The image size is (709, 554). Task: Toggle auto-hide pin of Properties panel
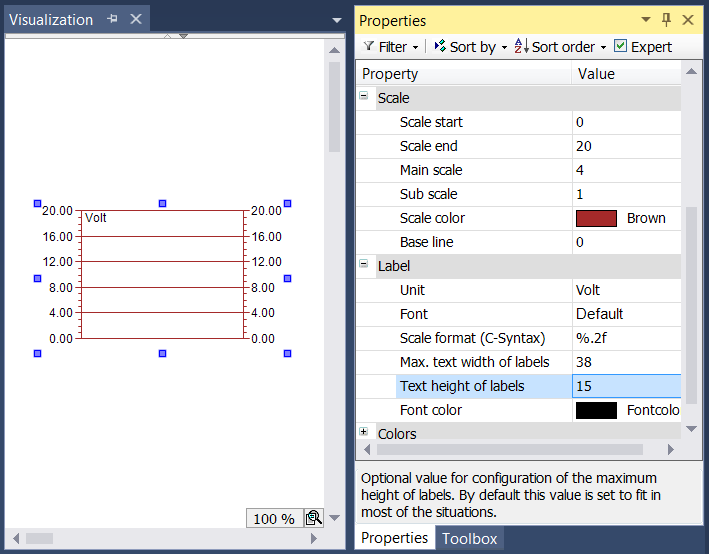click(x=666, y=19)
